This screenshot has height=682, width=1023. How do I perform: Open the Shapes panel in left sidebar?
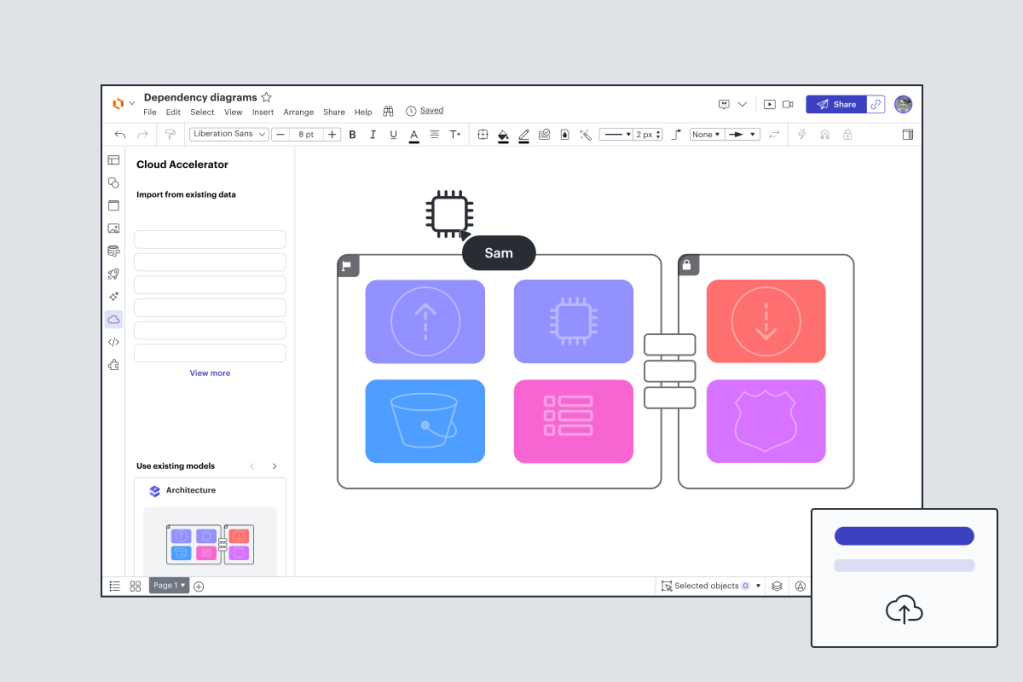coord(114,183)
